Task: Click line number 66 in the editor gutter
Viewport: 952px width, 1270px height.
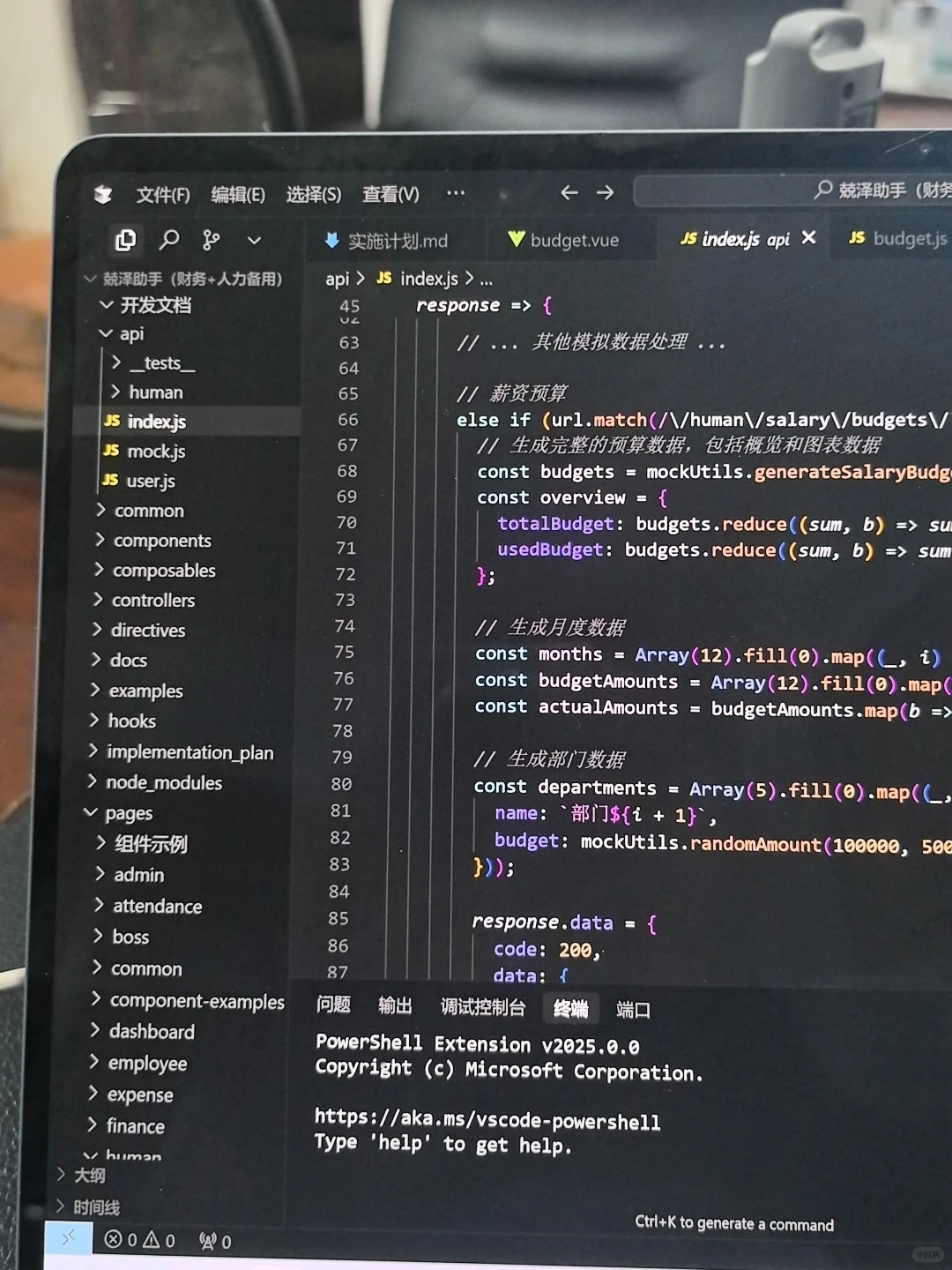Action: coord(348,420)
